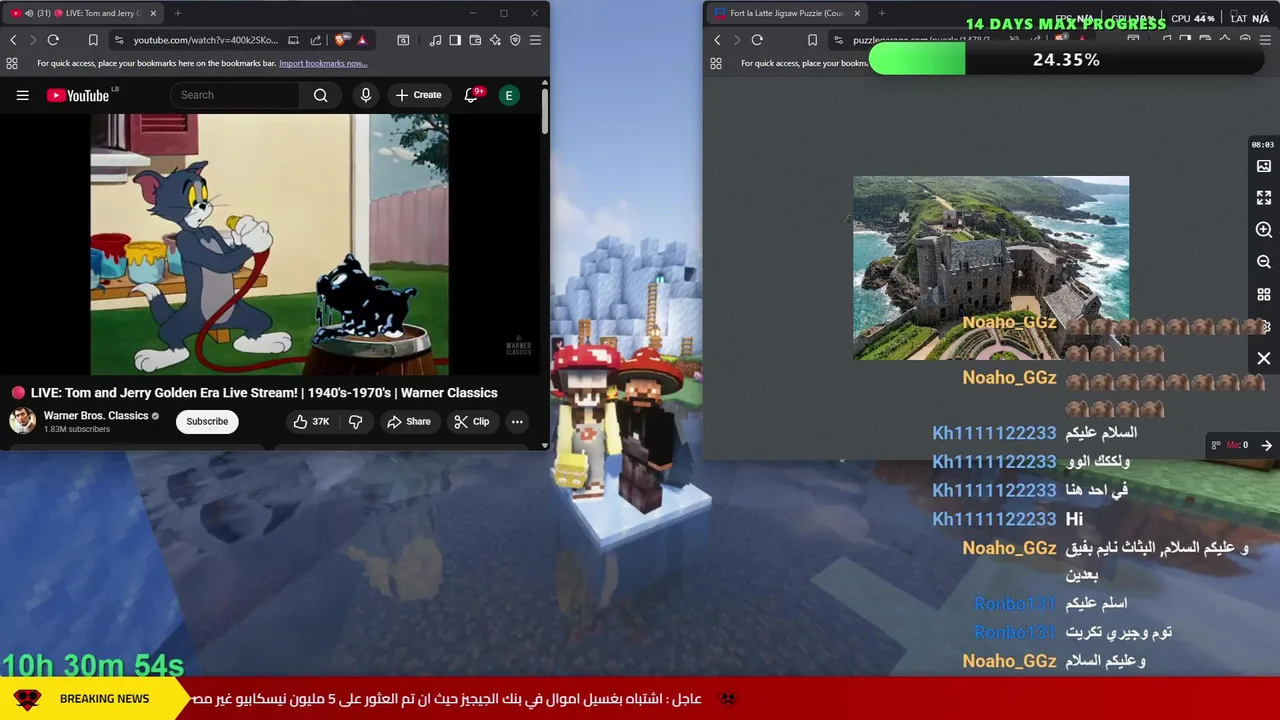Click the arrow next to Me: 0 score
The image size is (1280, 720).
1266,445
